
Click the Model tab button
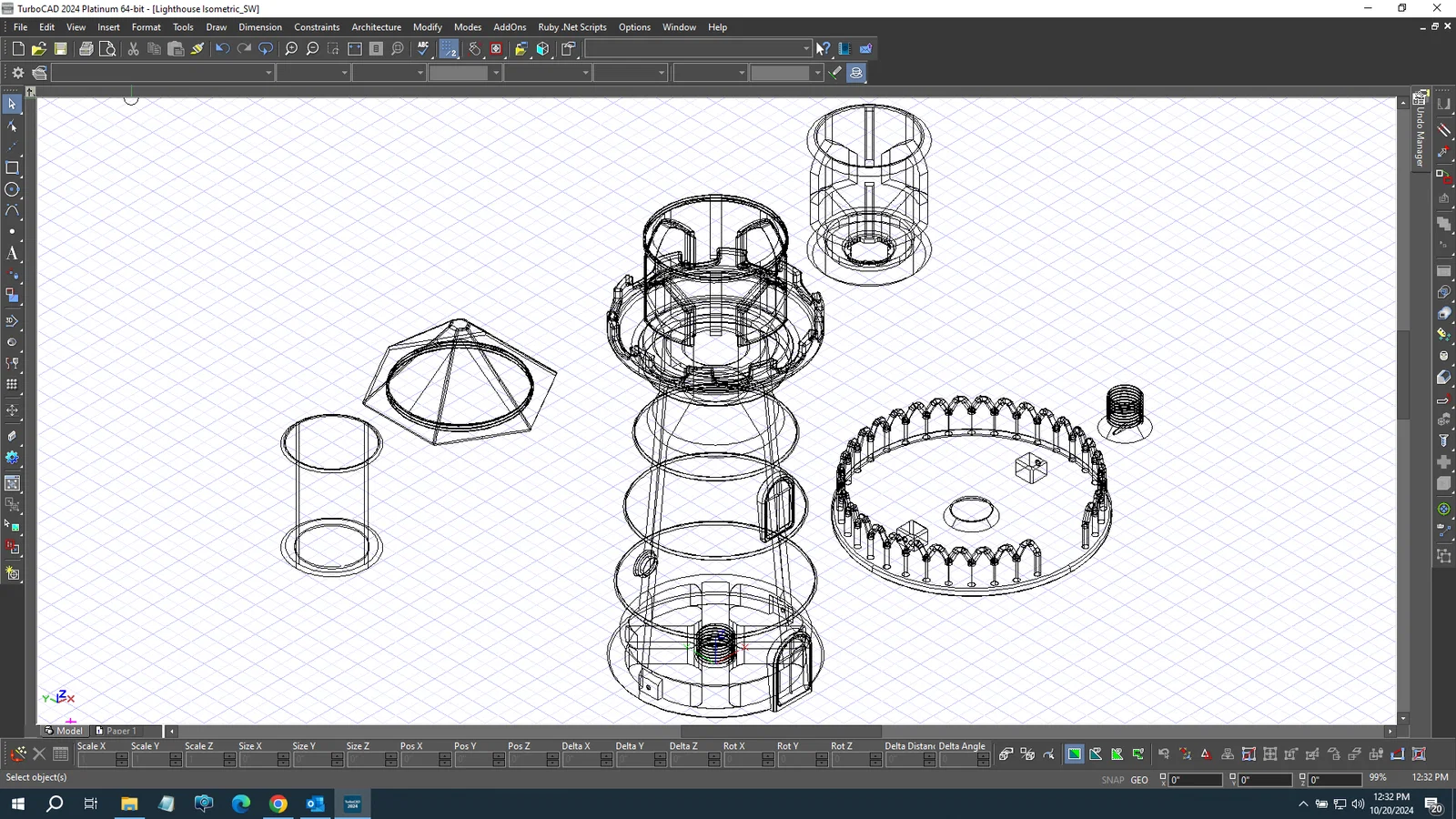coord(64,731)
